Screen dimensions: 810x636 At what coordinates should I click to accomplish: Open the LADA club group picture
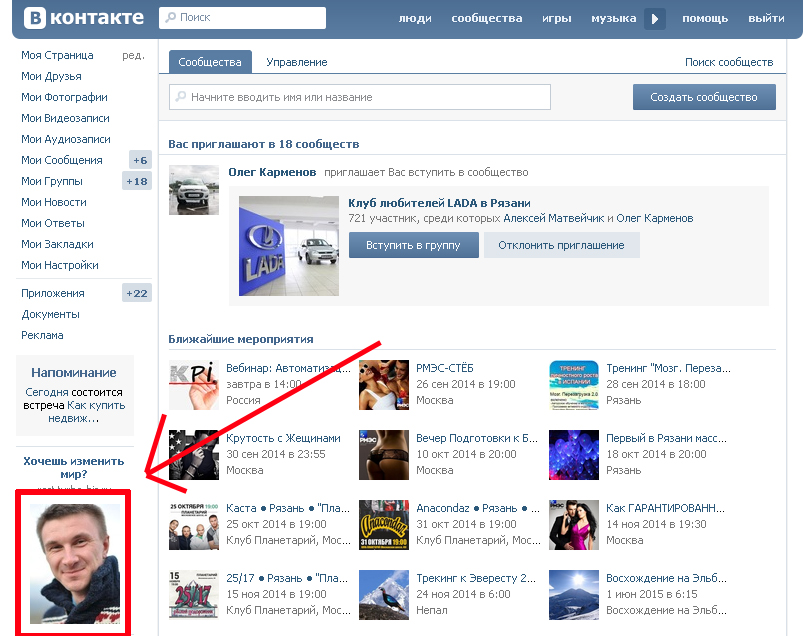pyautogui.click(x=289, y=246)
